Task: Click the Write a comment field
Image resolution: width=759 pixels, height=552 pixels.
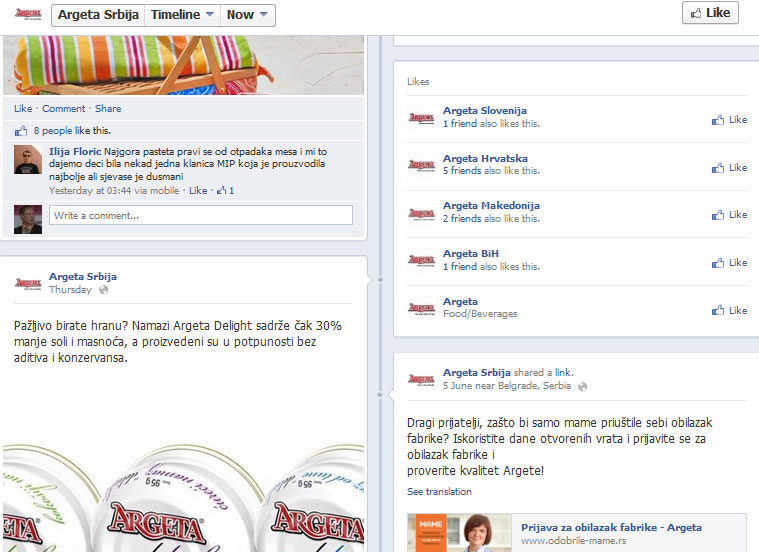Action: click(201, 215)
